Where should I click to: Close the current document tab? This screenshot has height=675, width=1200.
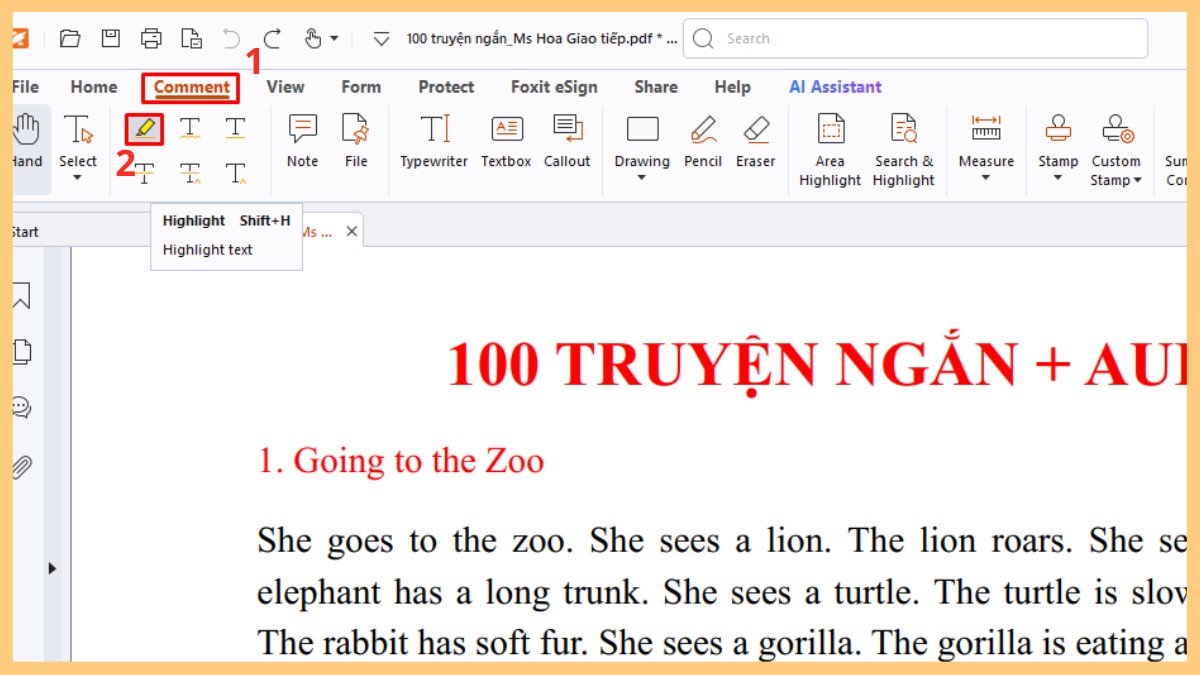coord(351,231)
